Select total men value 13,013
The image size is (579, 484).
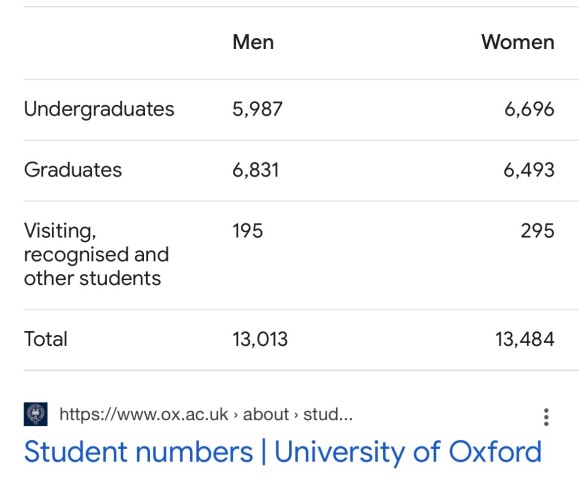[x=260, y=339]
